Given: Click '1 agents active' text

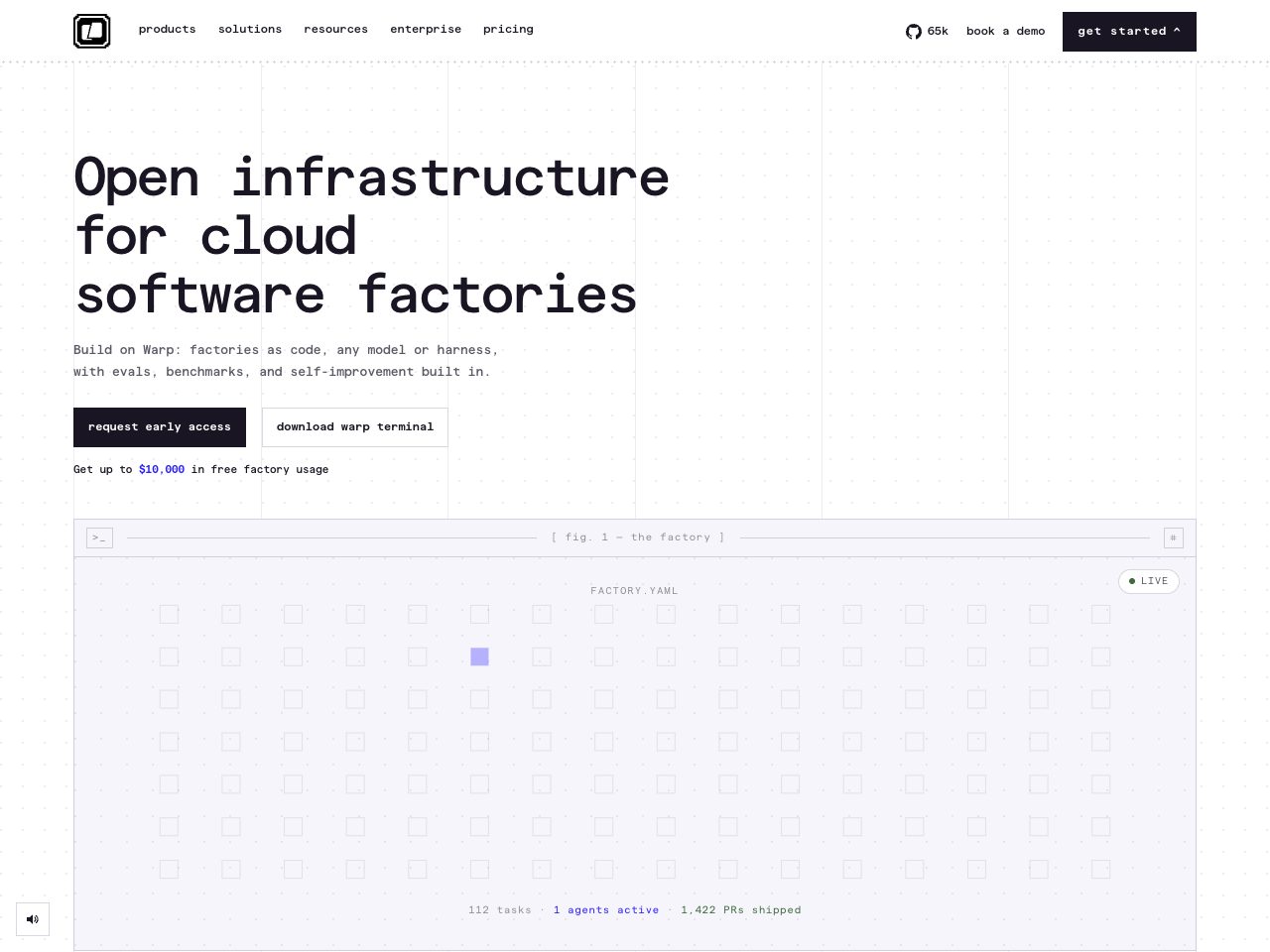Looking at the screenshot, I should pyautogui.click(x=606, y=910).
